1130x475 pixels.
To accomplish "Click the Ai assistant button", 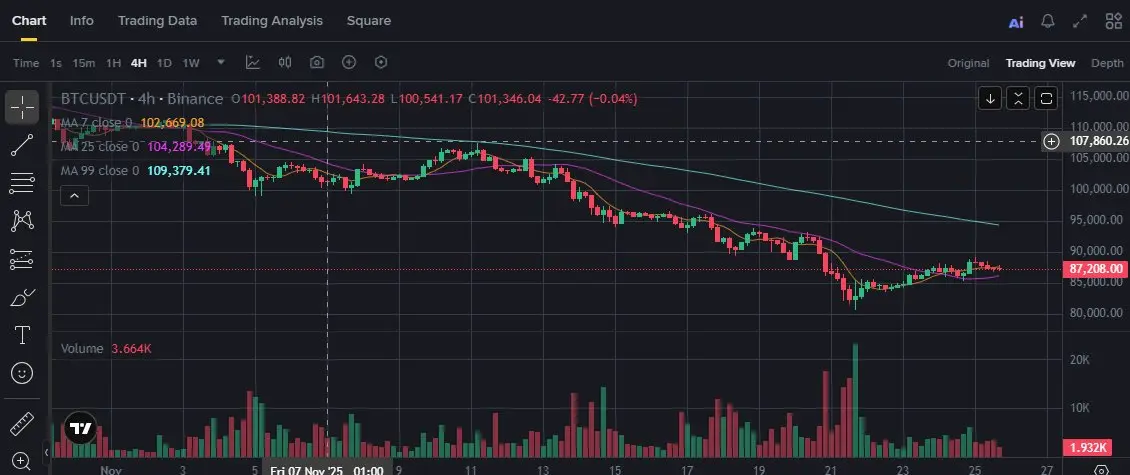I will (x=1016, y=21).
